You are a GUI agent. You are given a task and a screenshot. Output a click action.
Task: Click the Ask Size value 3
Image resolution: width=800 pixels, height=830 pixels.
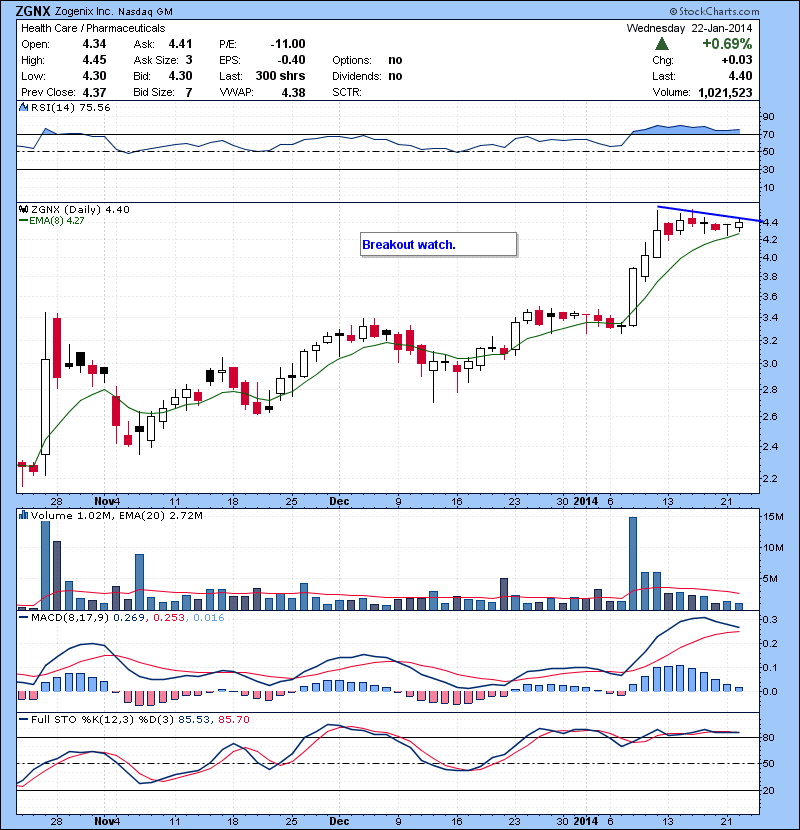pos(189,60)
